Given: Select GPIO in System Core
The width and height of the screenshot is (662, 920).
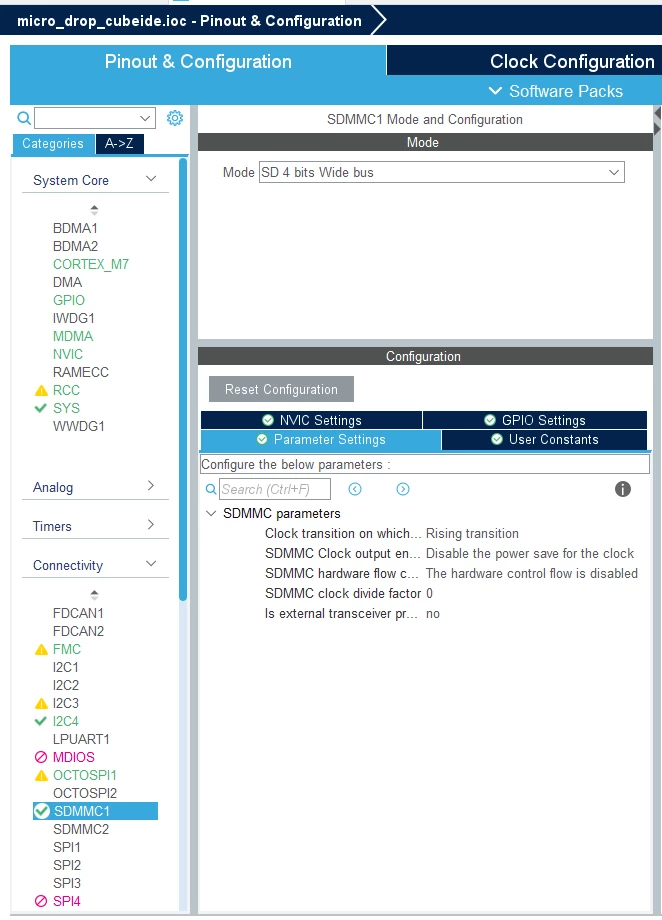Looking at the screenshot, I should [x=69, y=300].
